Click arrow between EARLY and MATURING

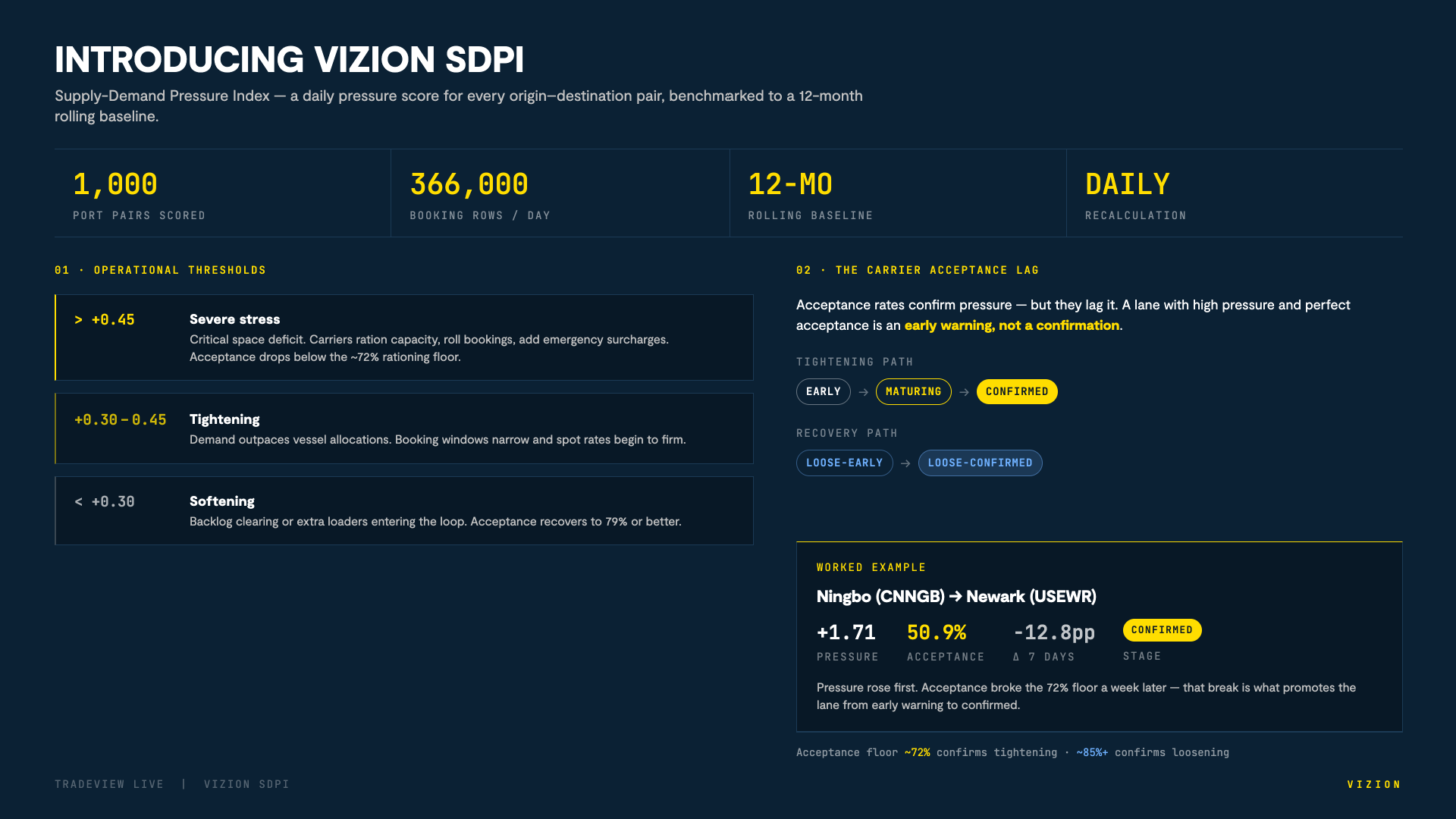[863, 392]
